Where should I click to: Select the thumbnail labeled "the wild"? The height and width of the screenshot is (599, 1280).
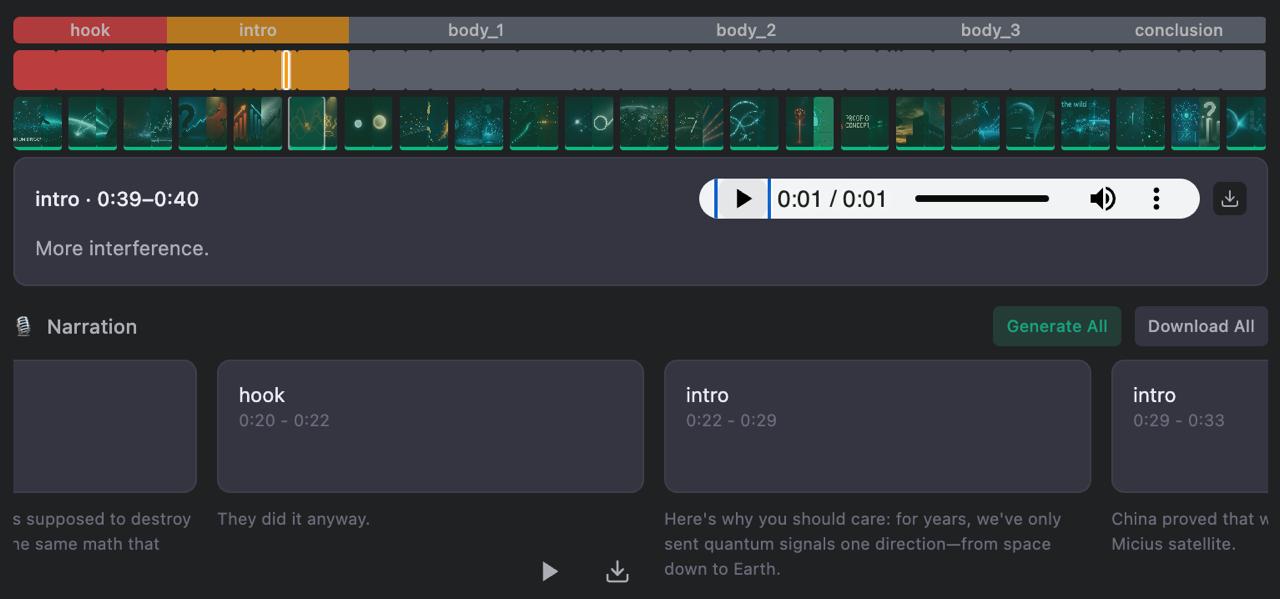coord(1085,123)
